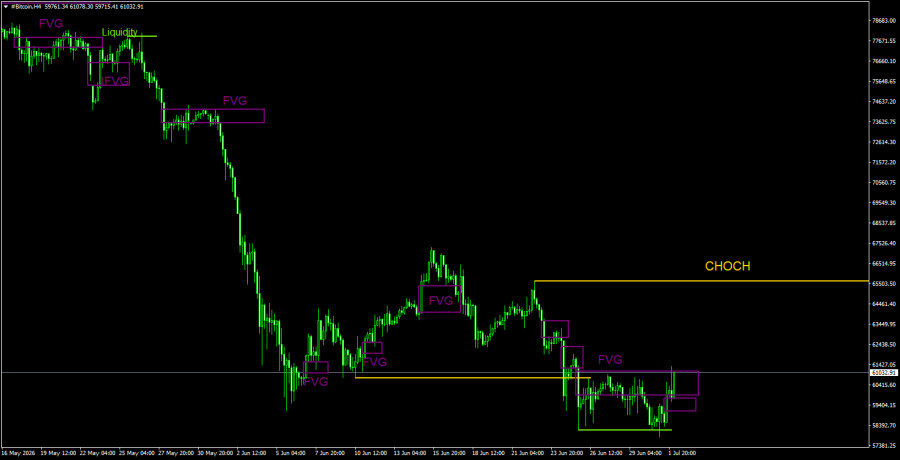
Task: Click the orange CHOCH horizontal line
Action: [700, 281]
